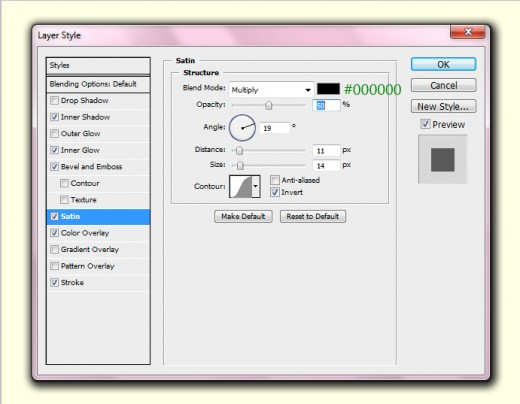Viewport: 520px width, 404px height.
Task: Open Bevel and Emboss settings label
Action: 91,167
